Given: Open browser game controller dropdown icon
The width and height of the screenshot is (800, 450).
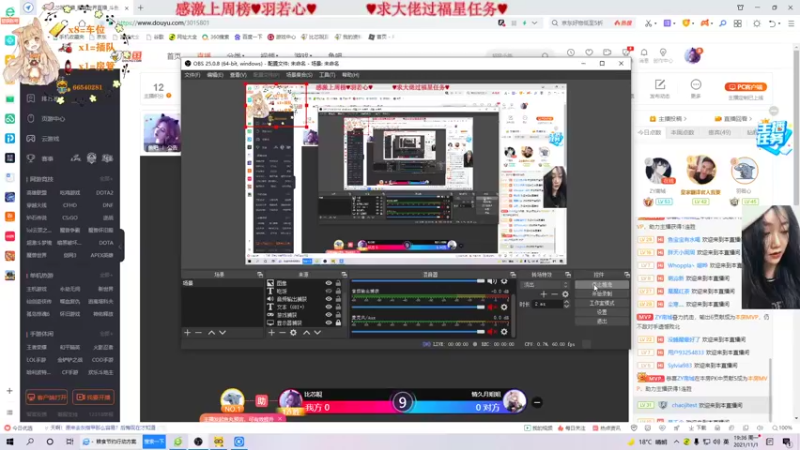Looking at the screenshot, I should click(x=706, y=23).
